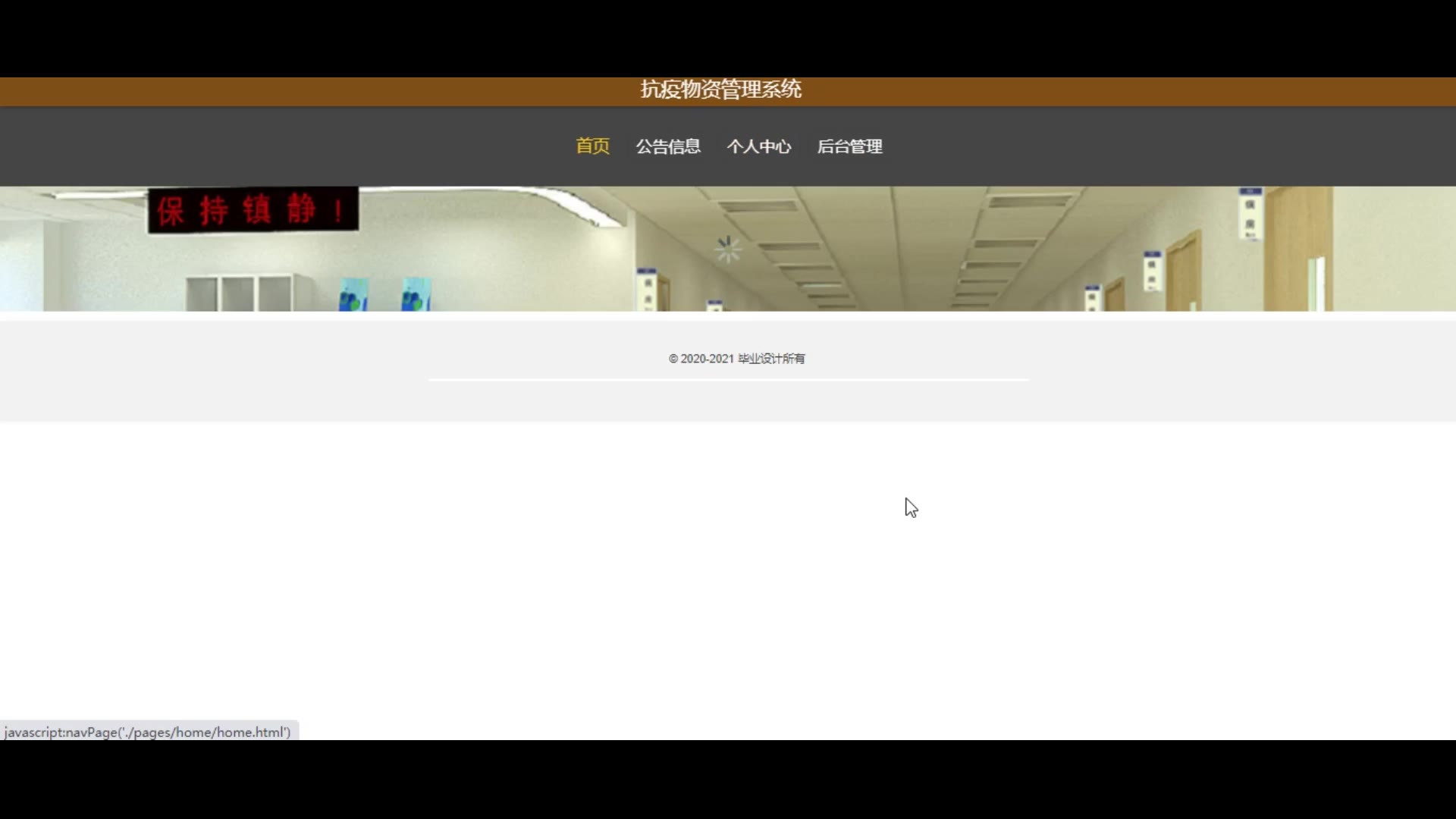Viewport: 1456px width, 819px height.
Task: Click the 2020-2021 毕业设计所有 copyright text
Action: tap(736, 359)
